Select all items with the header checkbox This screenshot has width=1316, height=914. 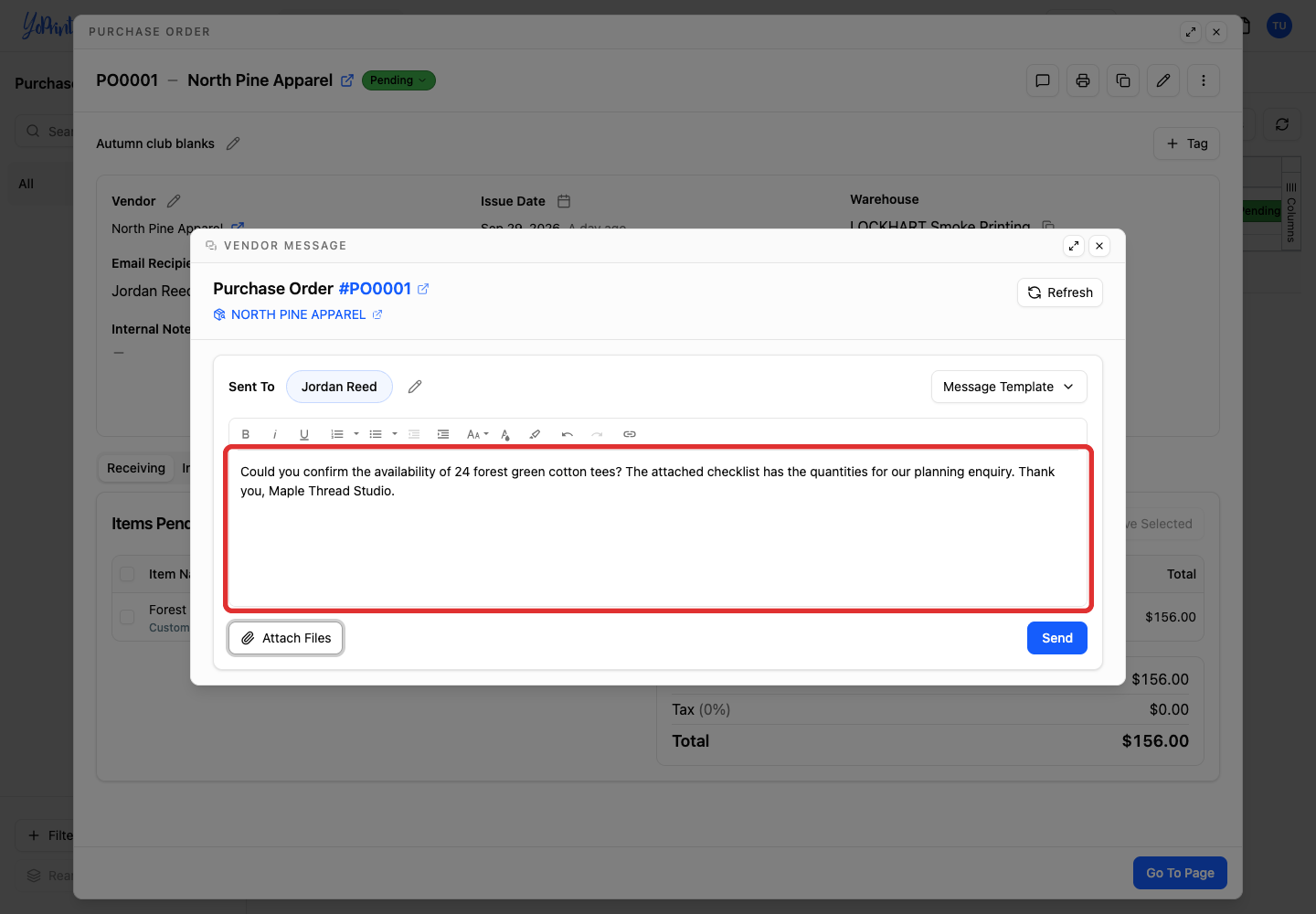click(x=127, y=574)
